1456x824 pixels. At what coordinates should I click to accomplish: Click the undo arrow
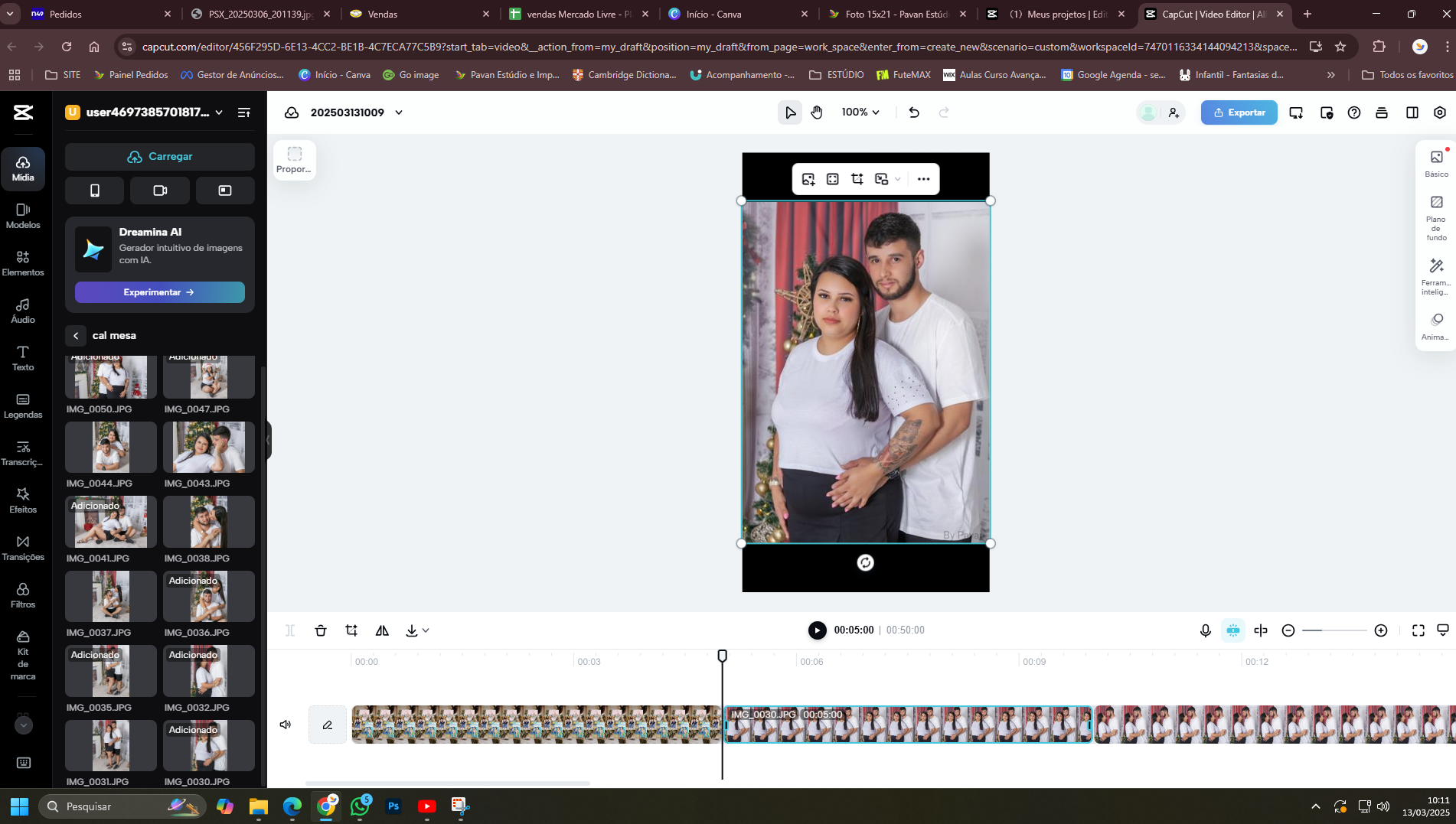pyautogui.click(x=914, y=112)
